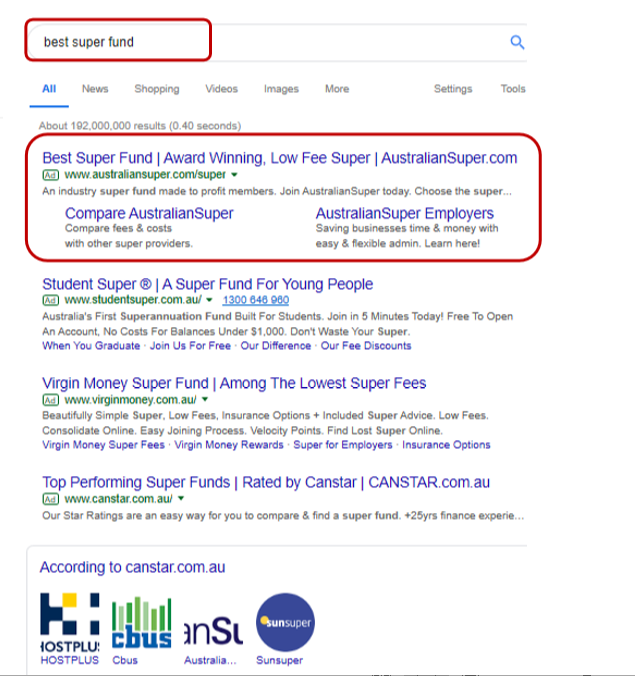Open the Australia... text label link
Screen dimensions: 635x676
pos(210,660)
